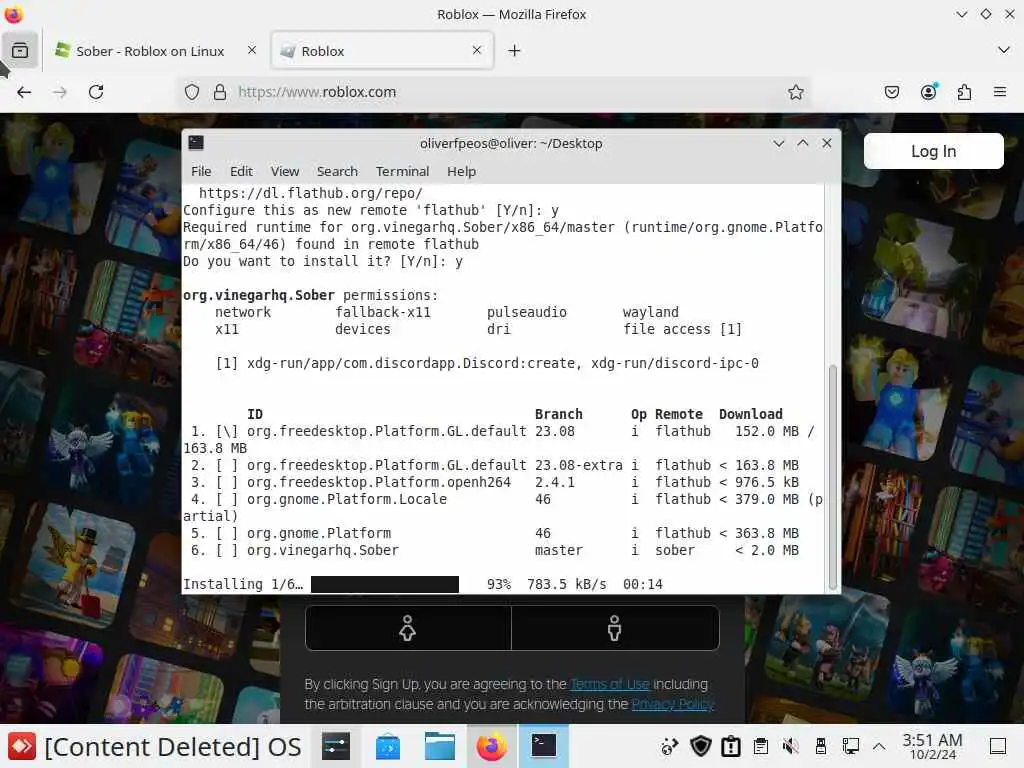Open the Firefox account icon
The height and width of the screenshot is (768, 1024).
928,92
